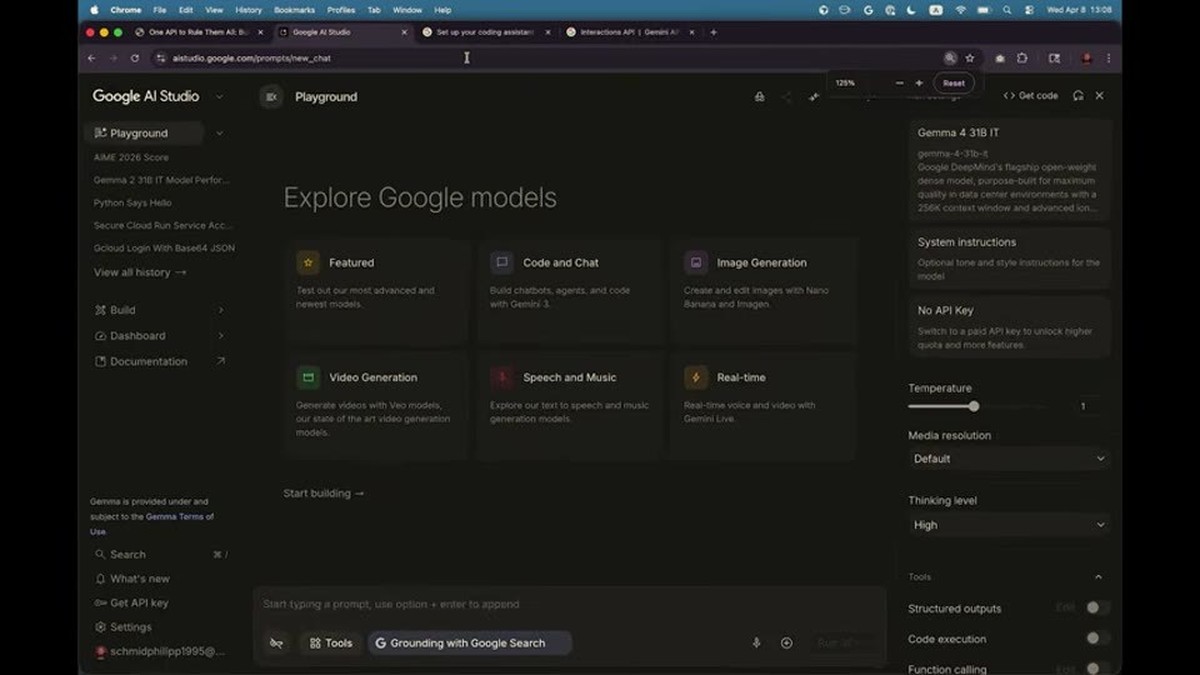1200x675 pixels.
Task: Toggle Function calling switch
Action: pyautogui.click(x=1097, y=668)
